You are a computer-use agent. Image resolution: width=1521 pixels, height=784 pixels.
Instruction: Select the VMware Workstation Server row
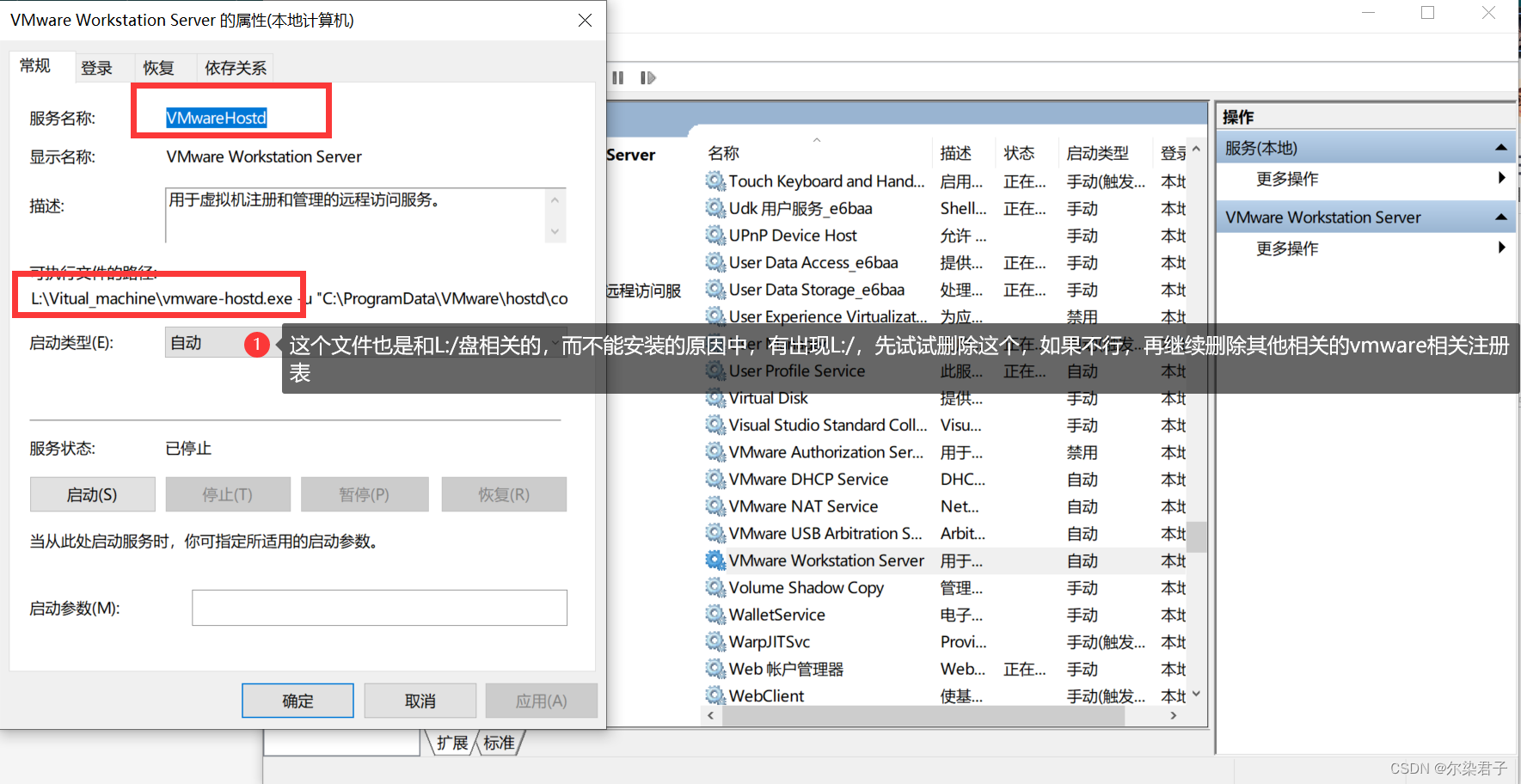click(944, 560)
